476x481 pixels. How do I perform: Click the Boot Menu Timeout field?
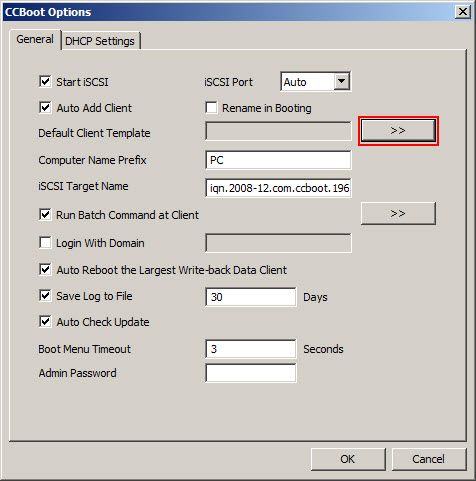[251, 349]
